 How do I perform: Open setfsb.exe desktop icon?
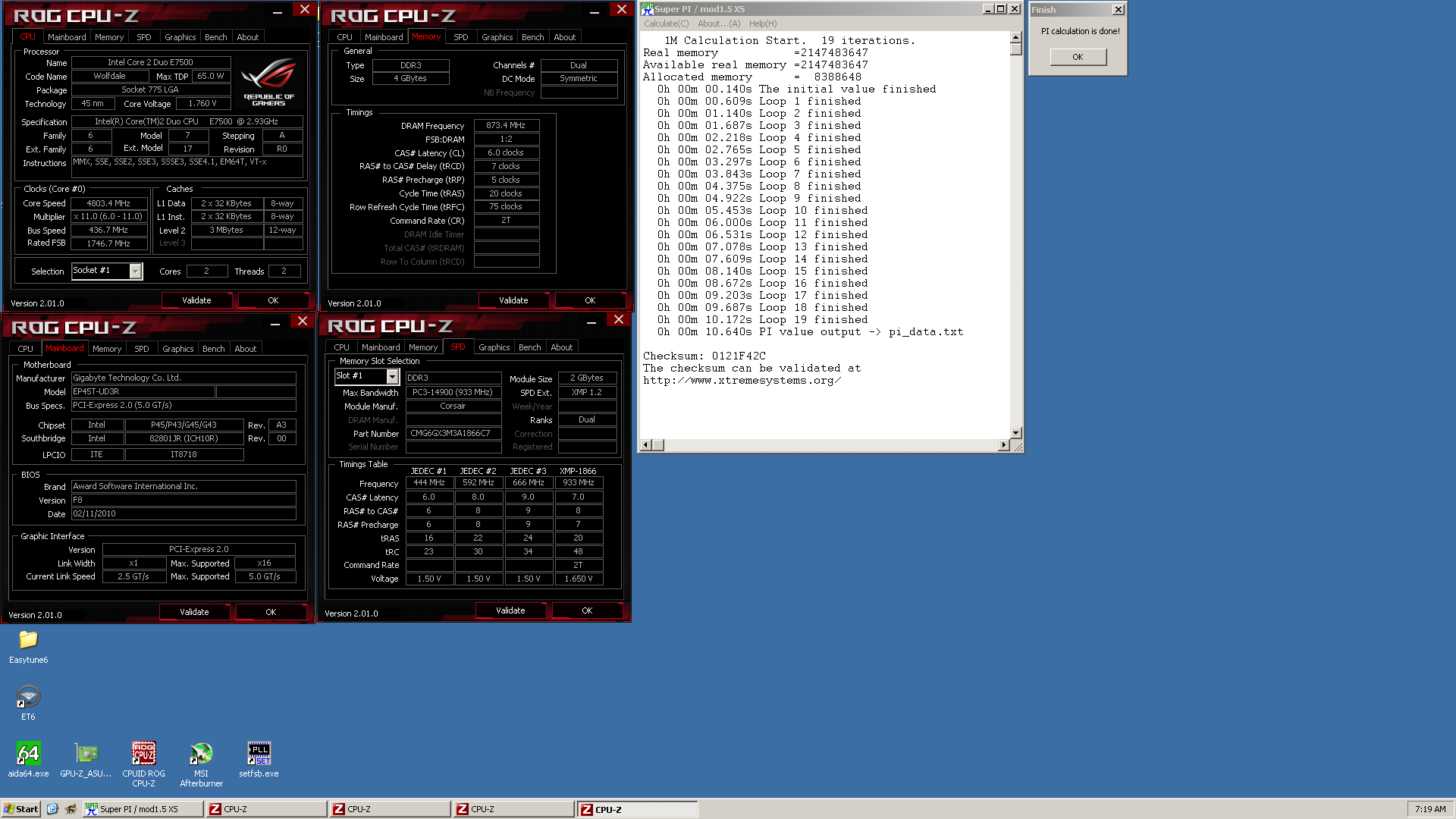(259, 759)
